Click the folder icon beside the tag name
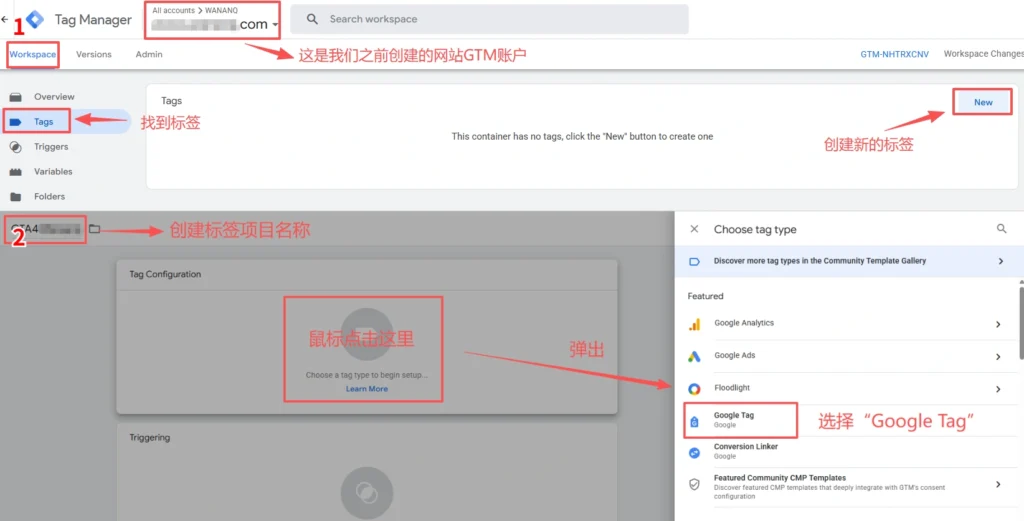Viewport: 1024px width, 521px height. [95, 229]
